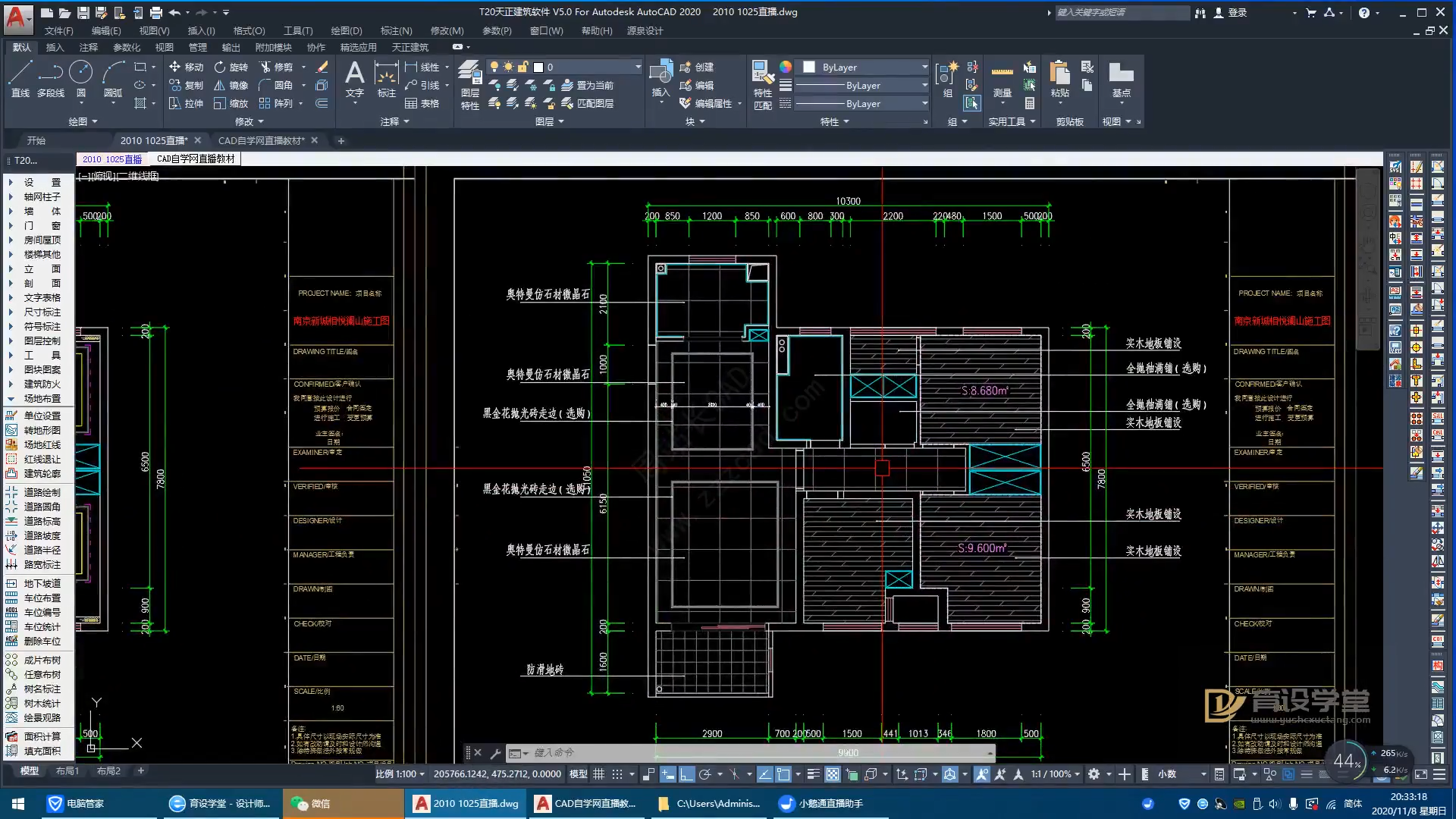
Task: Open the 比例 1:100 scale dropdown
Action: click(401, 774)
